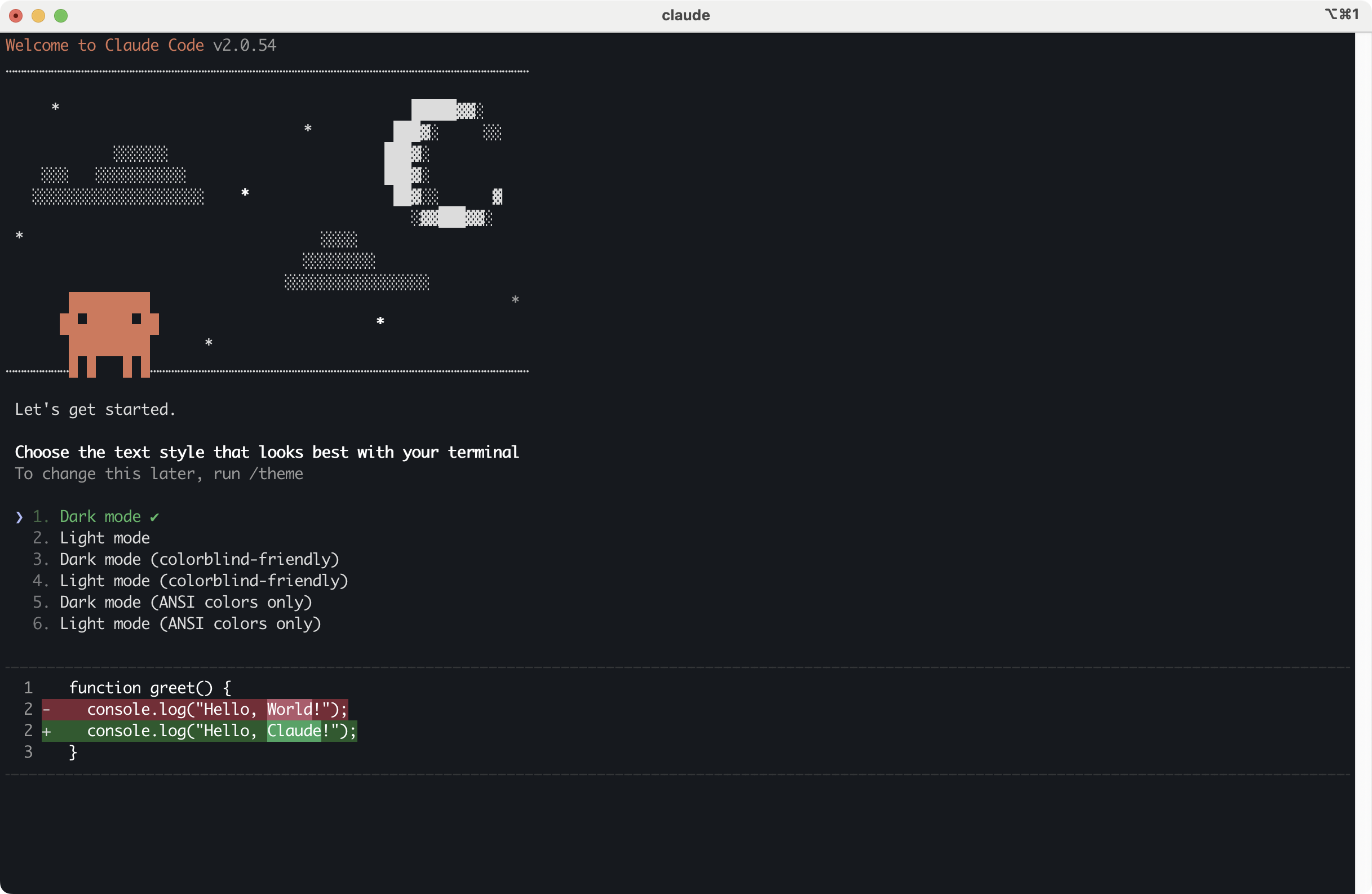Click the red minus diff marker
The height and width of the screenshot is (894, 1372).
(47, 710)
